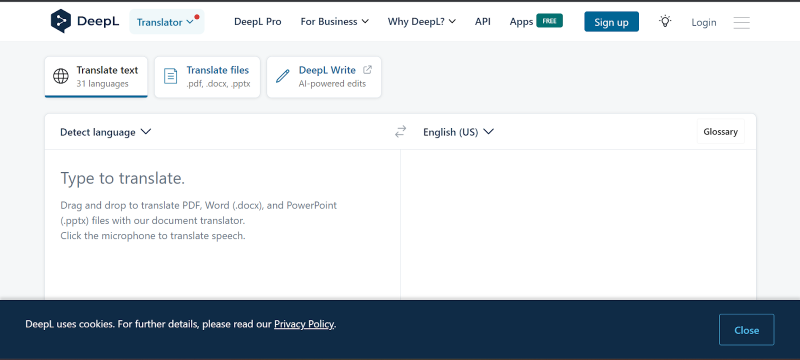The image size is (800, 360).
Task: Open the API navigation item
Action: (483, 21)
